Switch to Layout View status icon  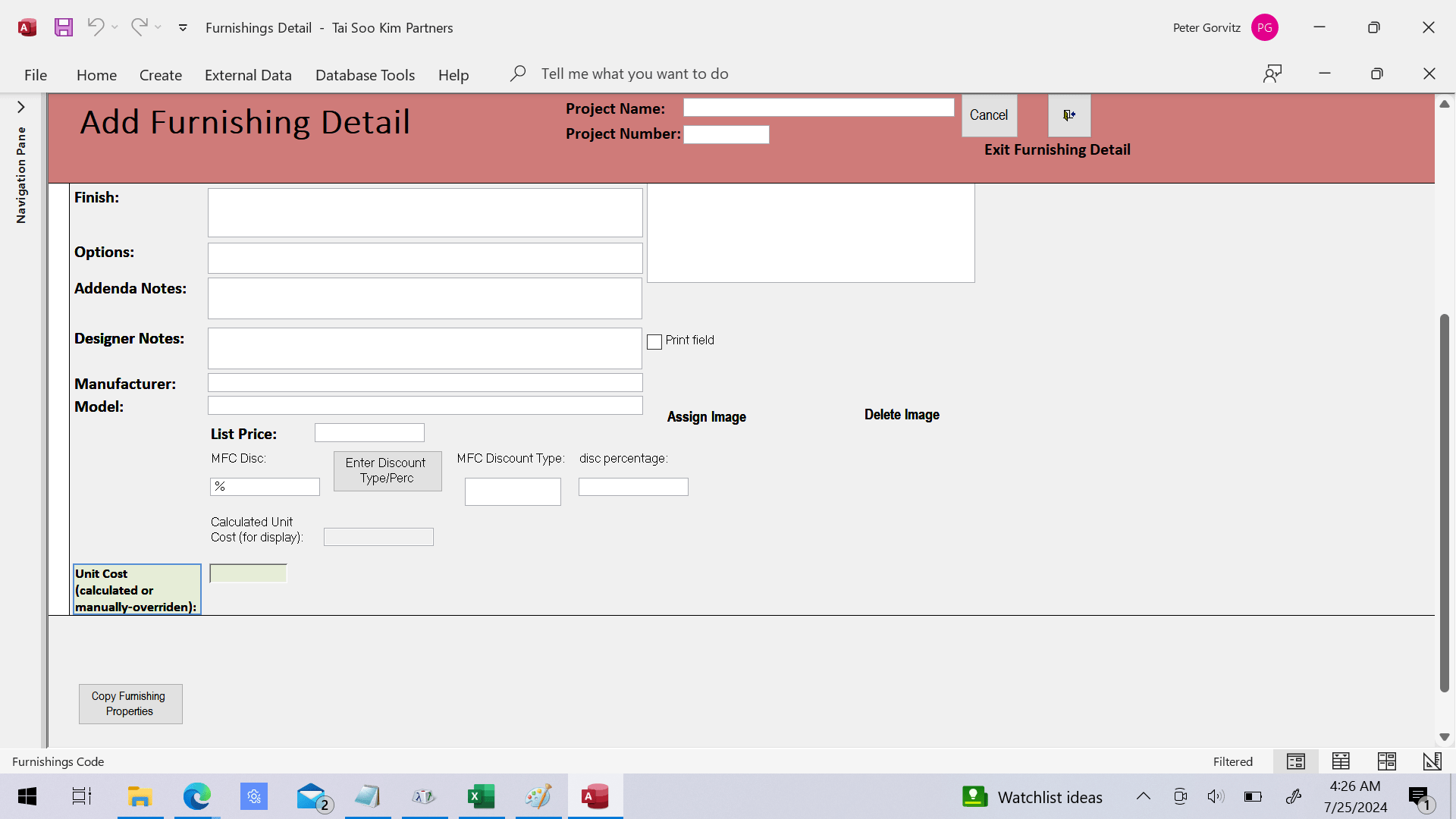1386,761
